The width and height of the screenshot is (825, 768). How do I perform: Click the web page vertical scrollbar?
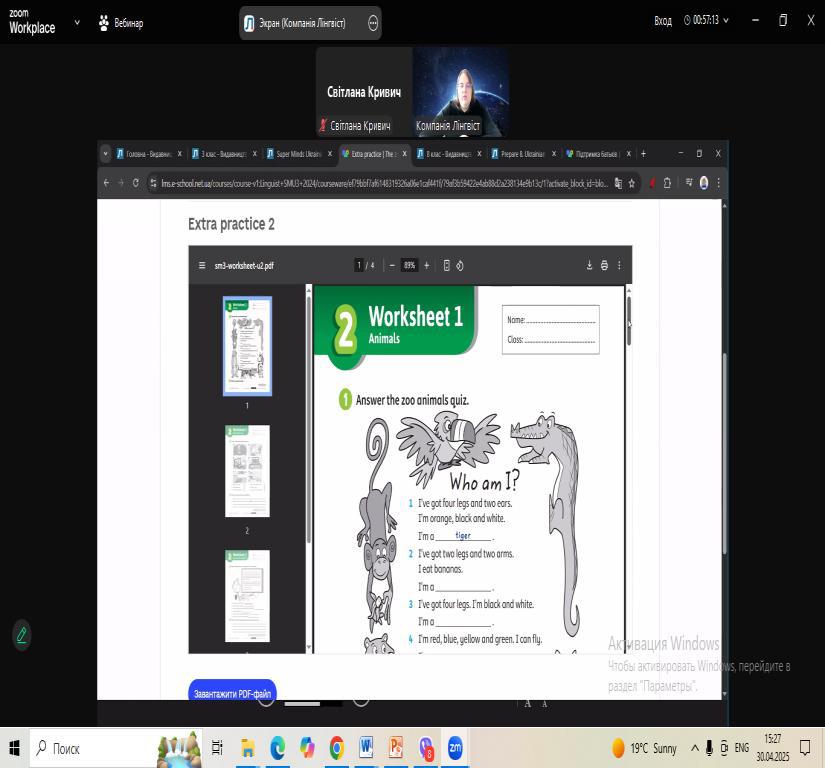pos(725,452)
